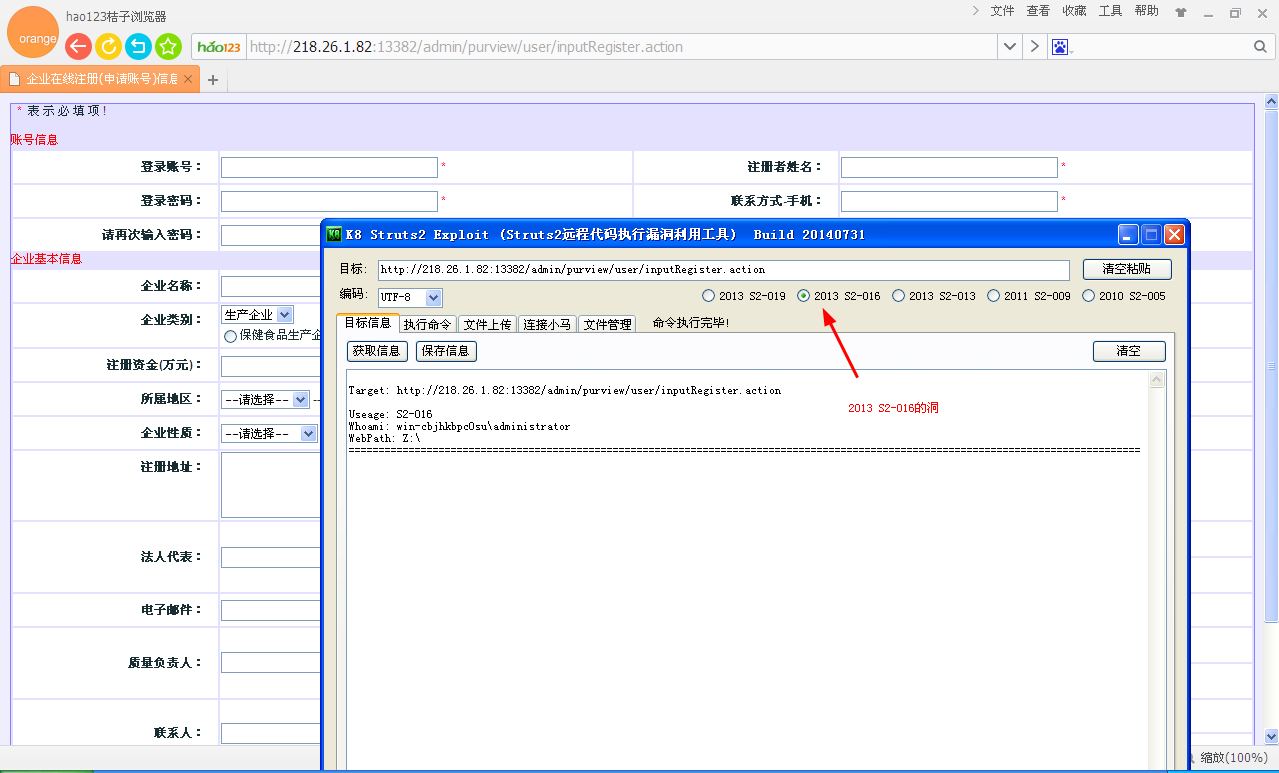Screen dimensions: 1279x773
Task: Click the WebPath: Z:\ output line
Action: pyautogui.click(x=384, y=438)
